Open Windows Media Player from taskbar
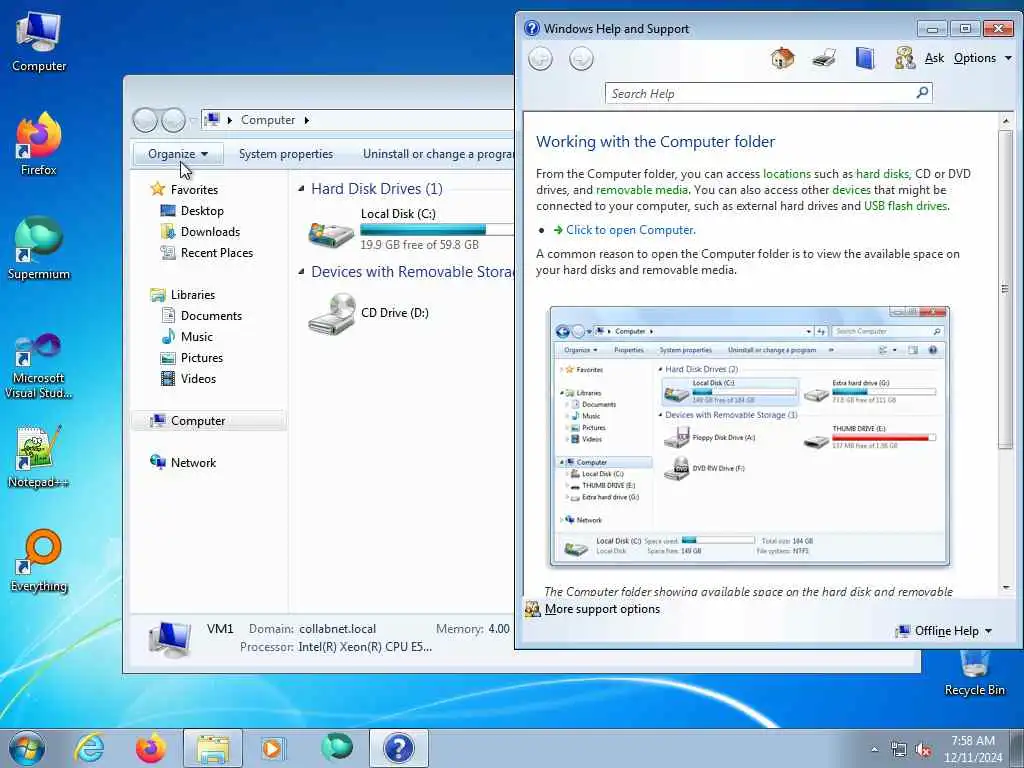1024x768 pixels. coord(272,748)
